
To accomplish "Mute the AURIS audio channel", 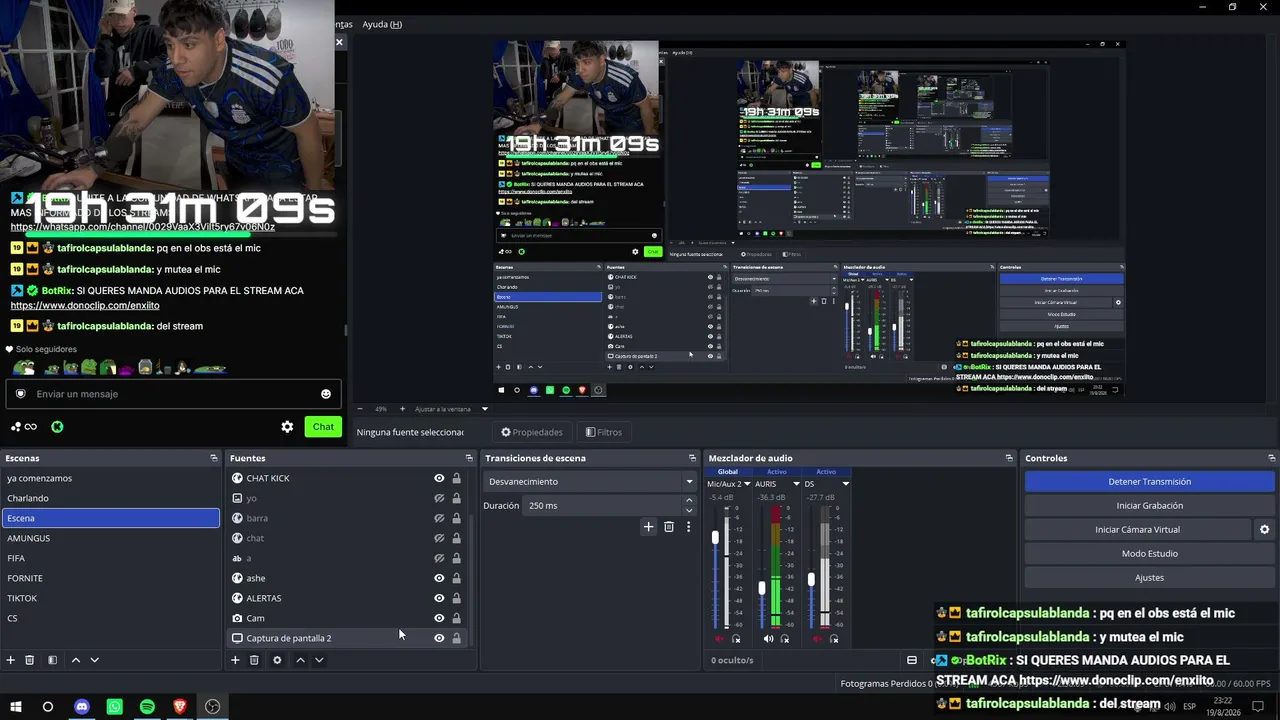I will (768, 639).
